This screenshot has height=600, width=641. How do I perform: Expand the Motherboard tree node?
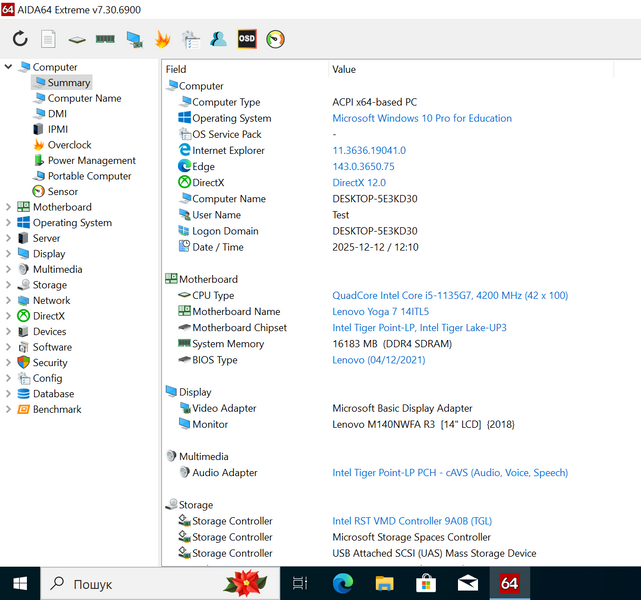point(8,207)
